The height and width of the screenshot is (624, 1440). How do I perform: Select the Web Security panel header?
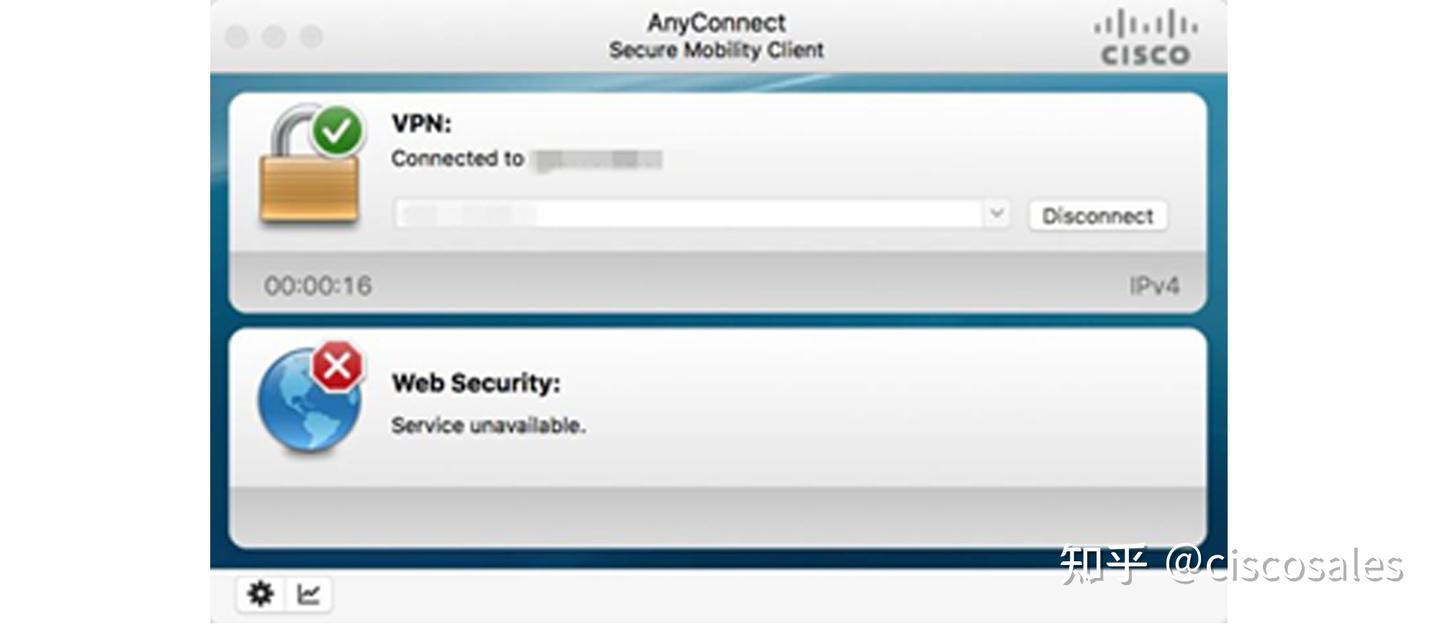pos(477,381)
